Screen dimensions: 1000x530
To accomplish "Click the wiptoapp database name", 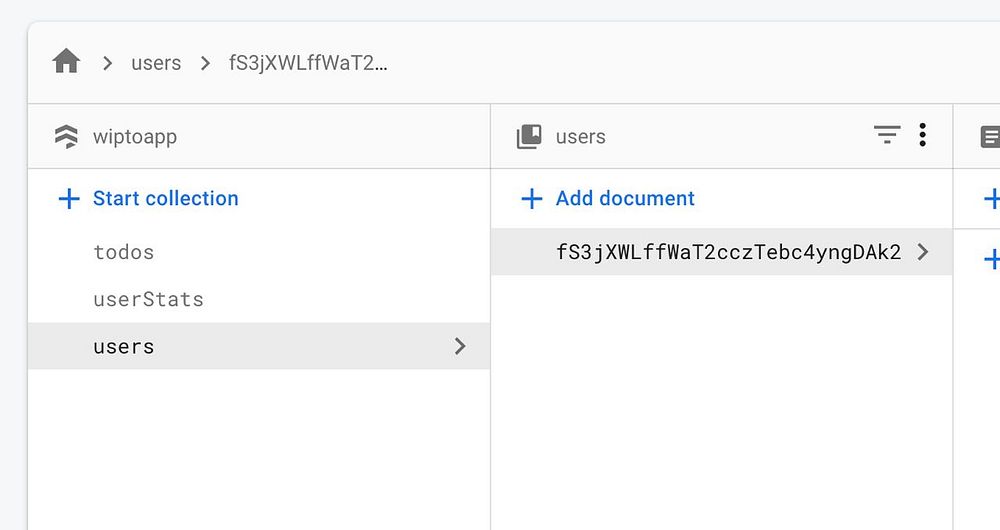I will [135, 137].
